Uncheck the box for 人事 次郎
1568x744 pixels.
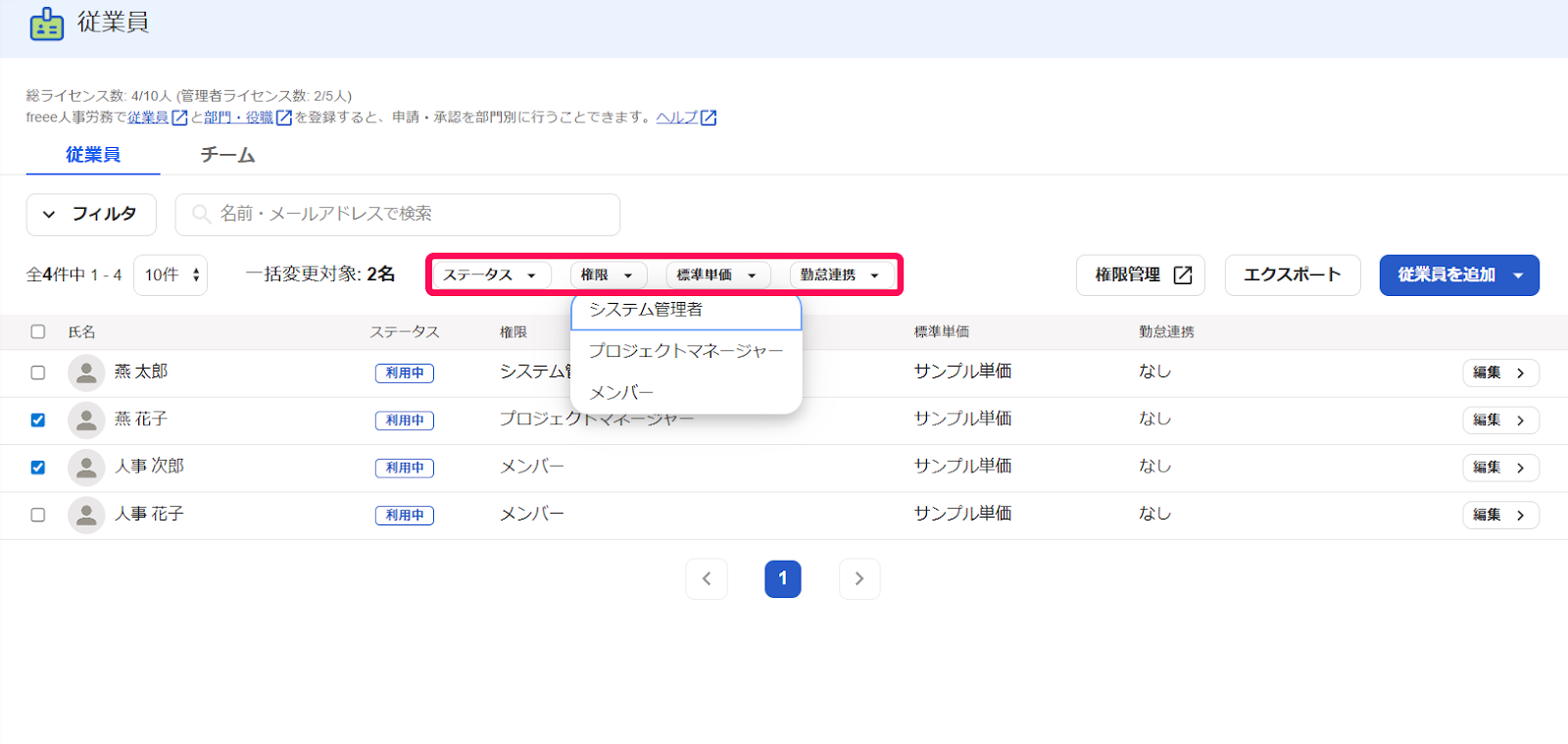(x=38, y=468)
